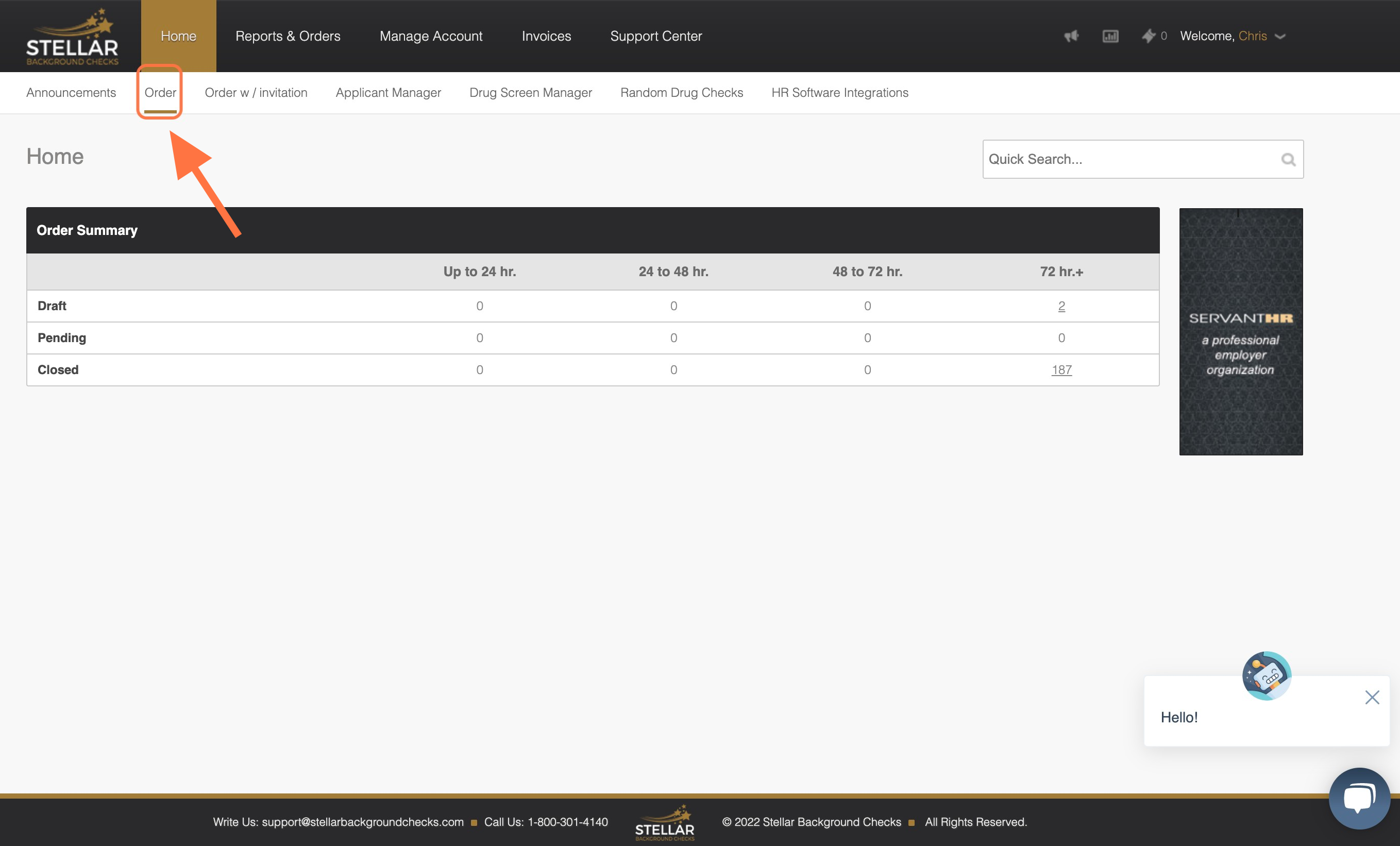Open the 187 Closed orders link
This screenshot has width=1400, height=846.
1061,370
